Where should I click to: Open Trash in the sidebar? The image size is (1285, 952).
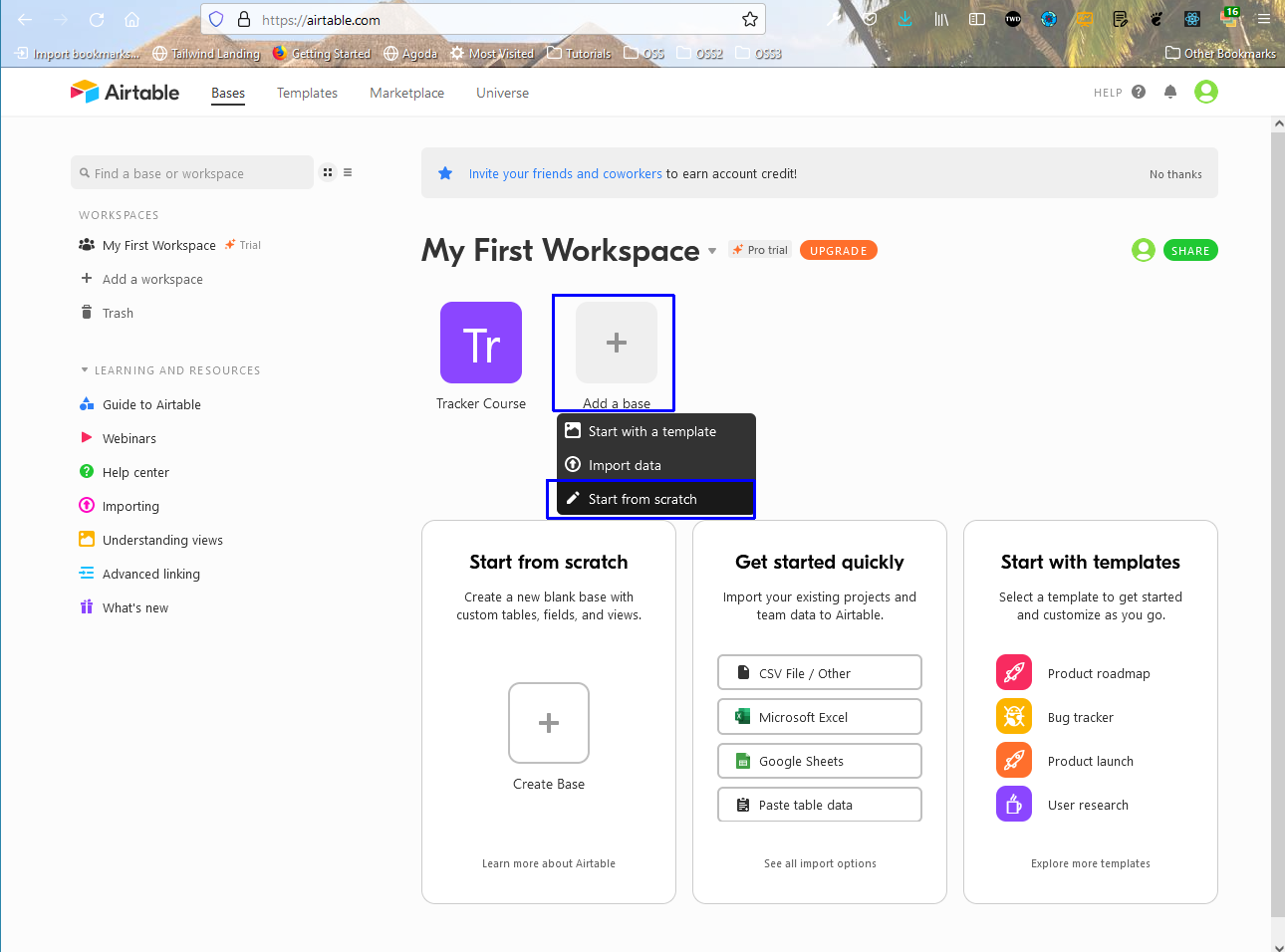click(x=118, y=313)
